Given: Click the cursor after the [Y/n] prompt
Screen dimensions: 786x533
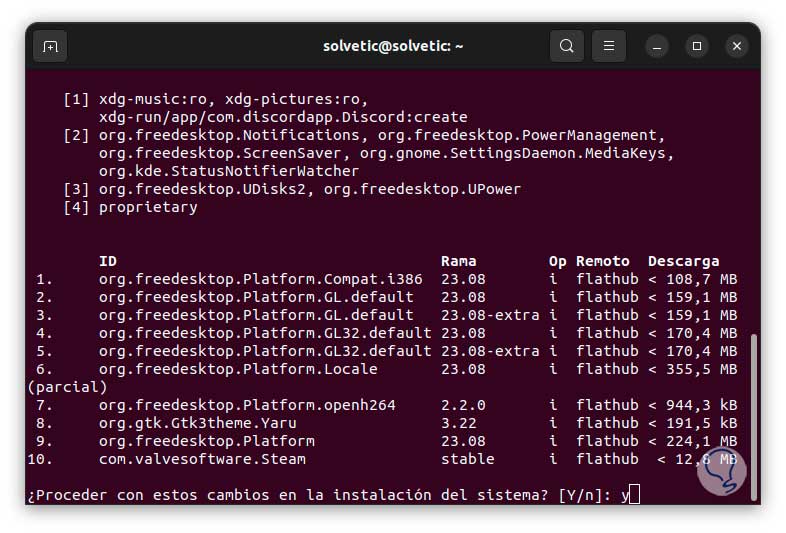Looking at the screenshot, I should [634, 494].
